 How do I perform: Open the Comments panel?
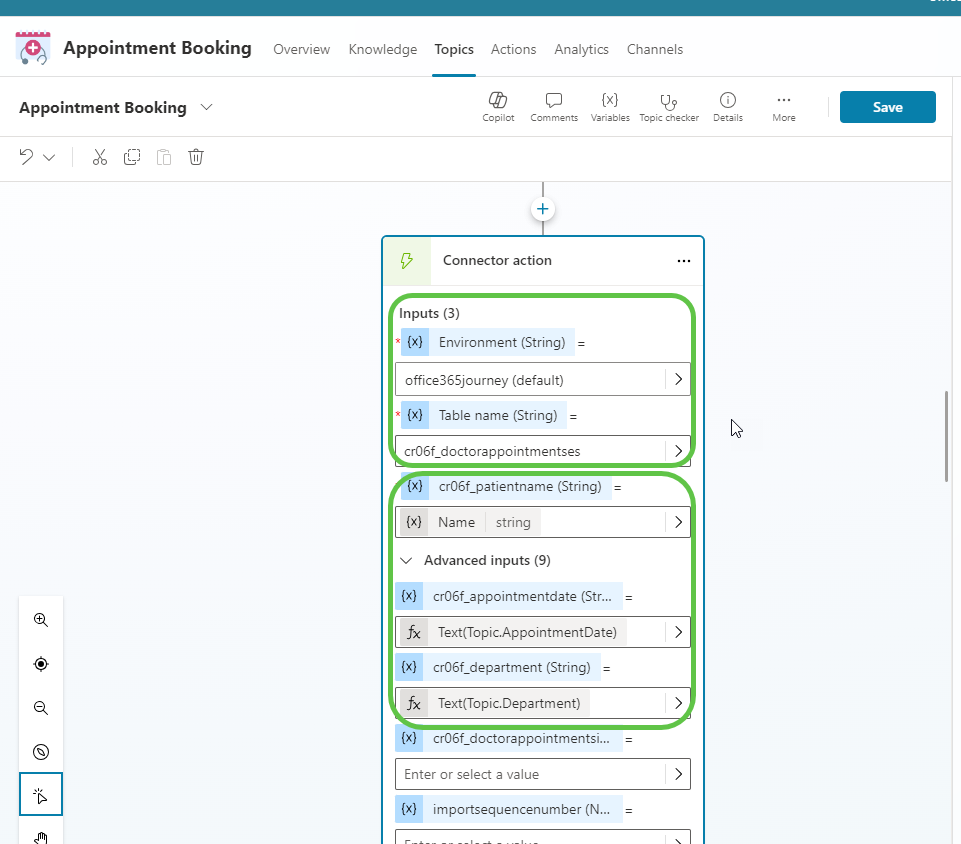click(553, 106)
